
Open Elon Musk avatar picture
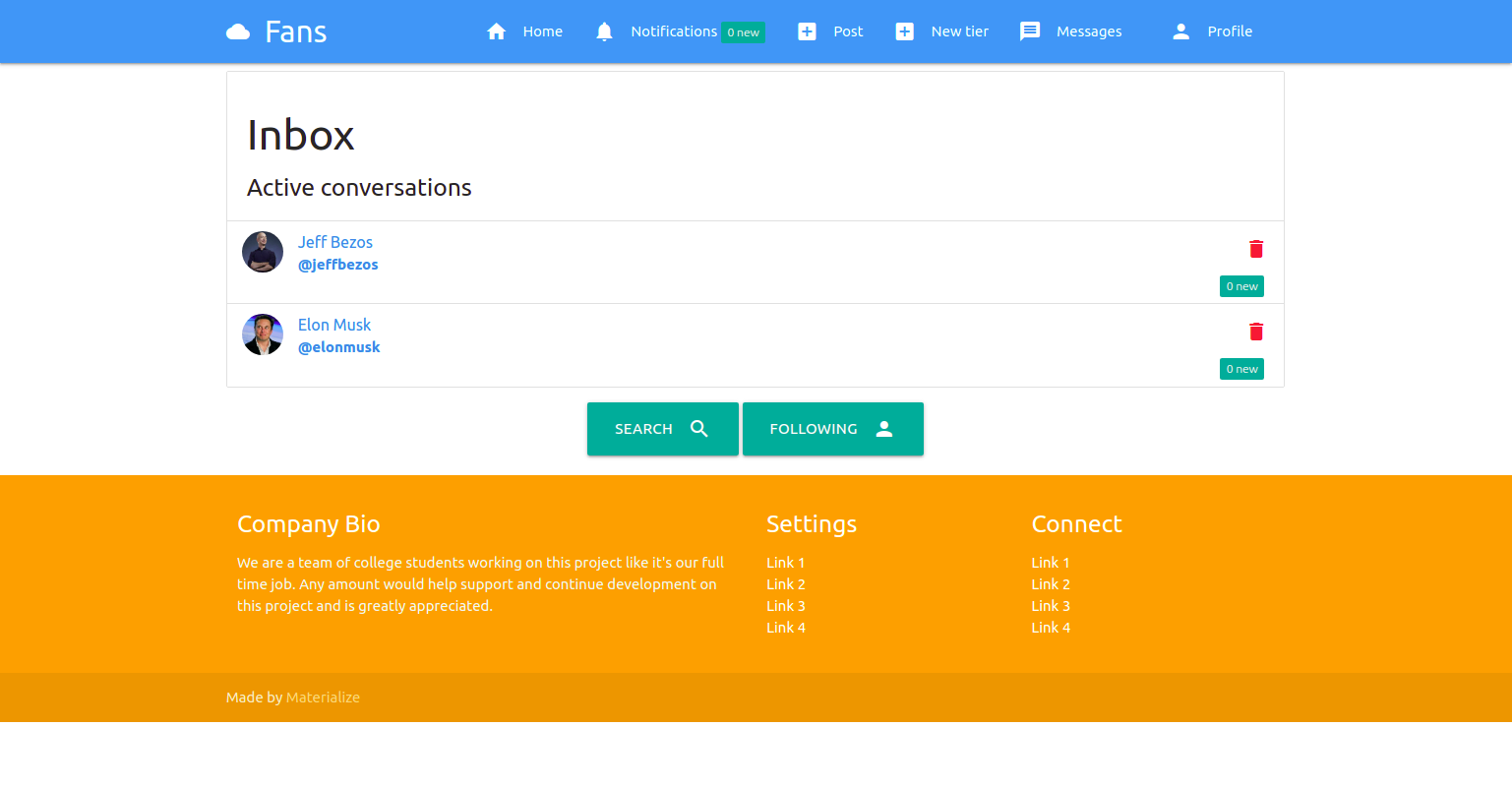[x=263, y=334]
